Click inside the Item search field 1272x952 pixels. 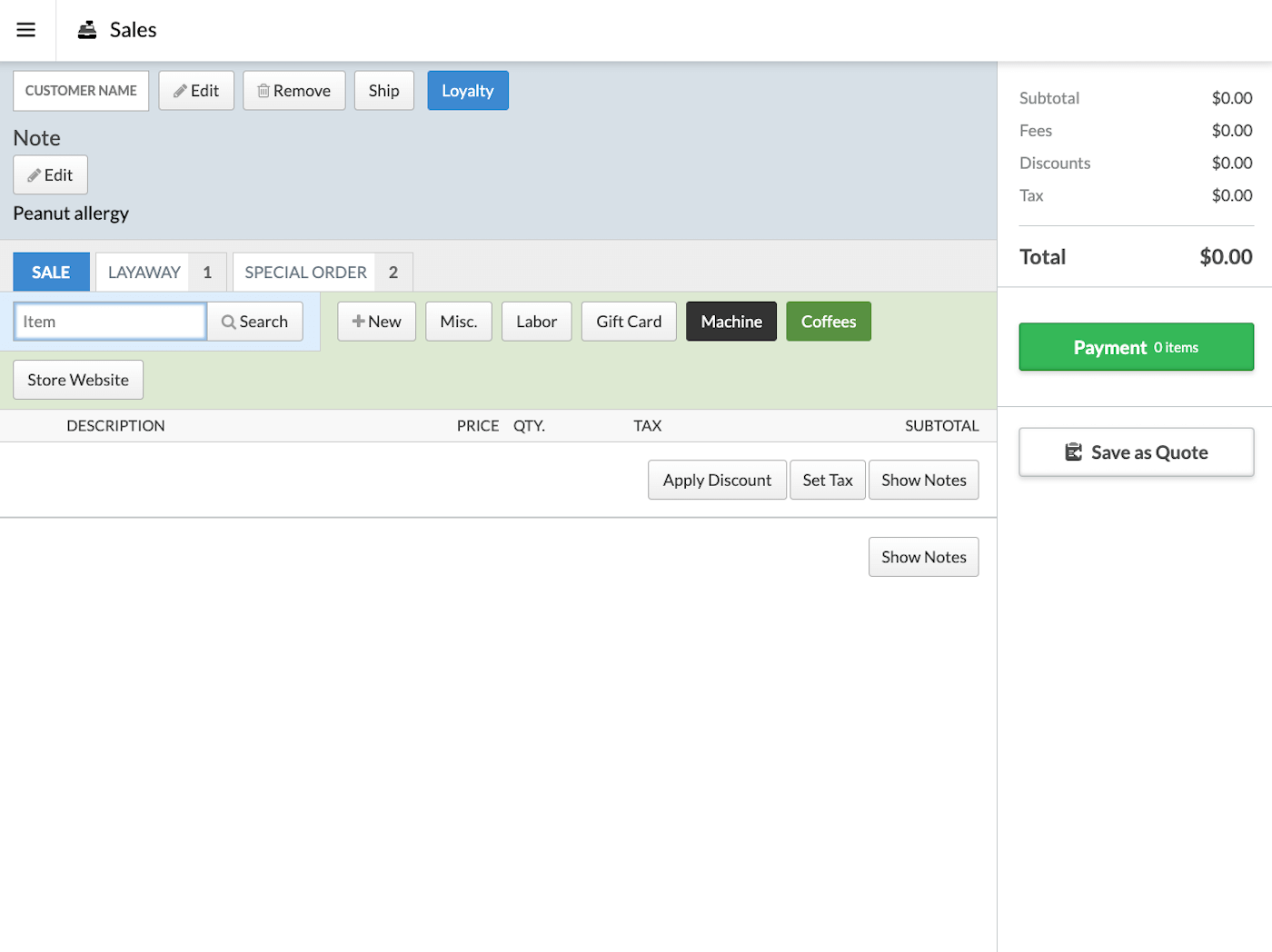109,321
